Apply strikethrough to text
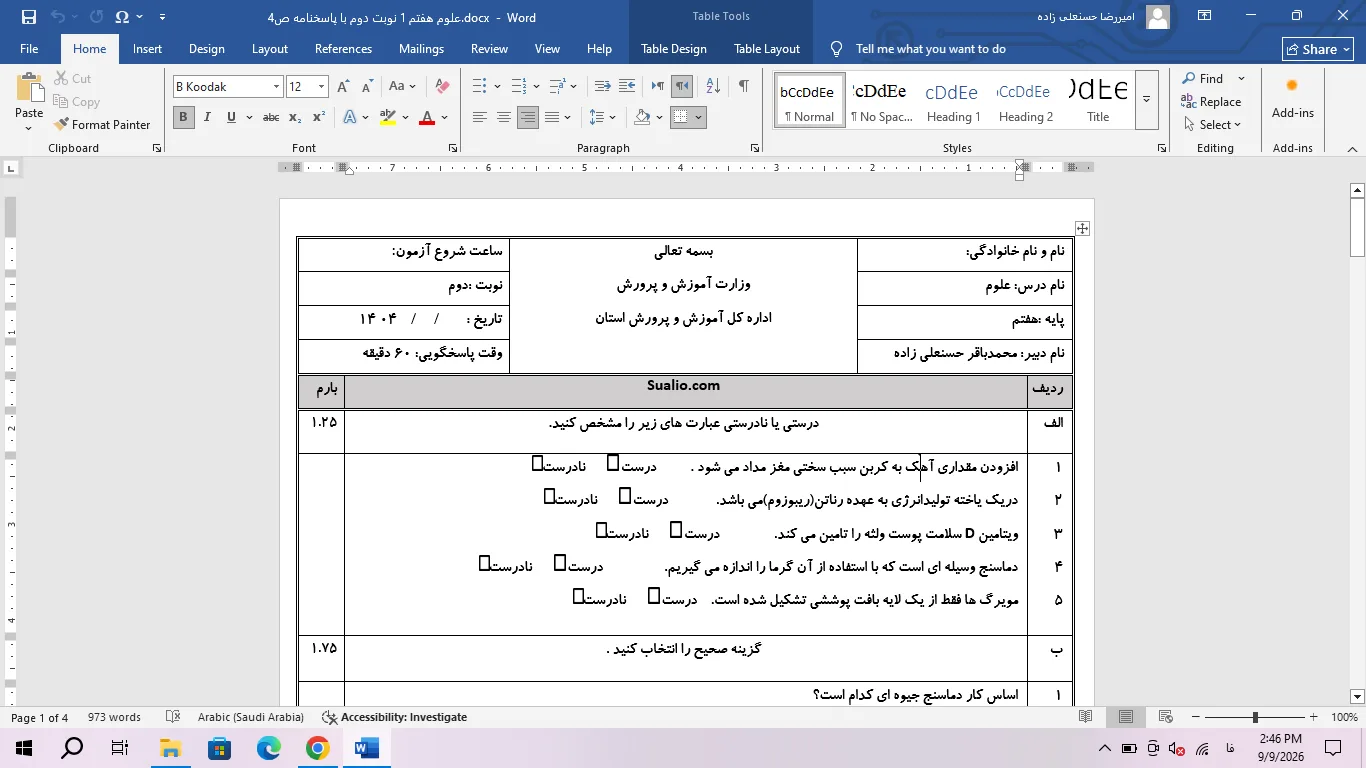1366x768 pixels. pos(270,117)
